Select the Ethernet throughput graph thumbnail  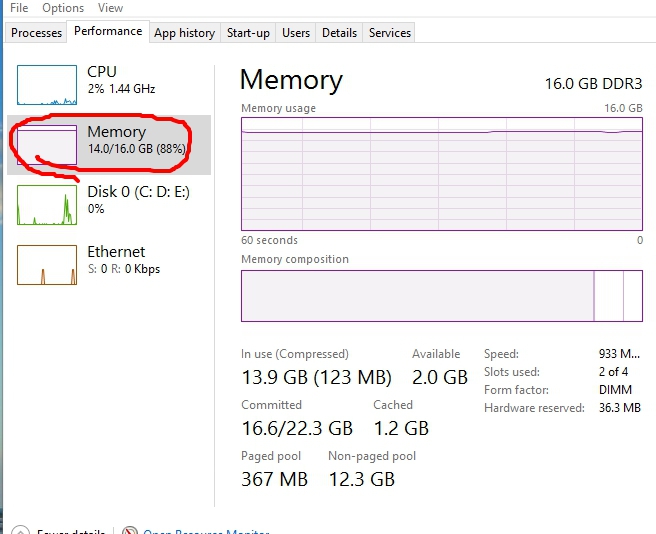coord(47,265)
